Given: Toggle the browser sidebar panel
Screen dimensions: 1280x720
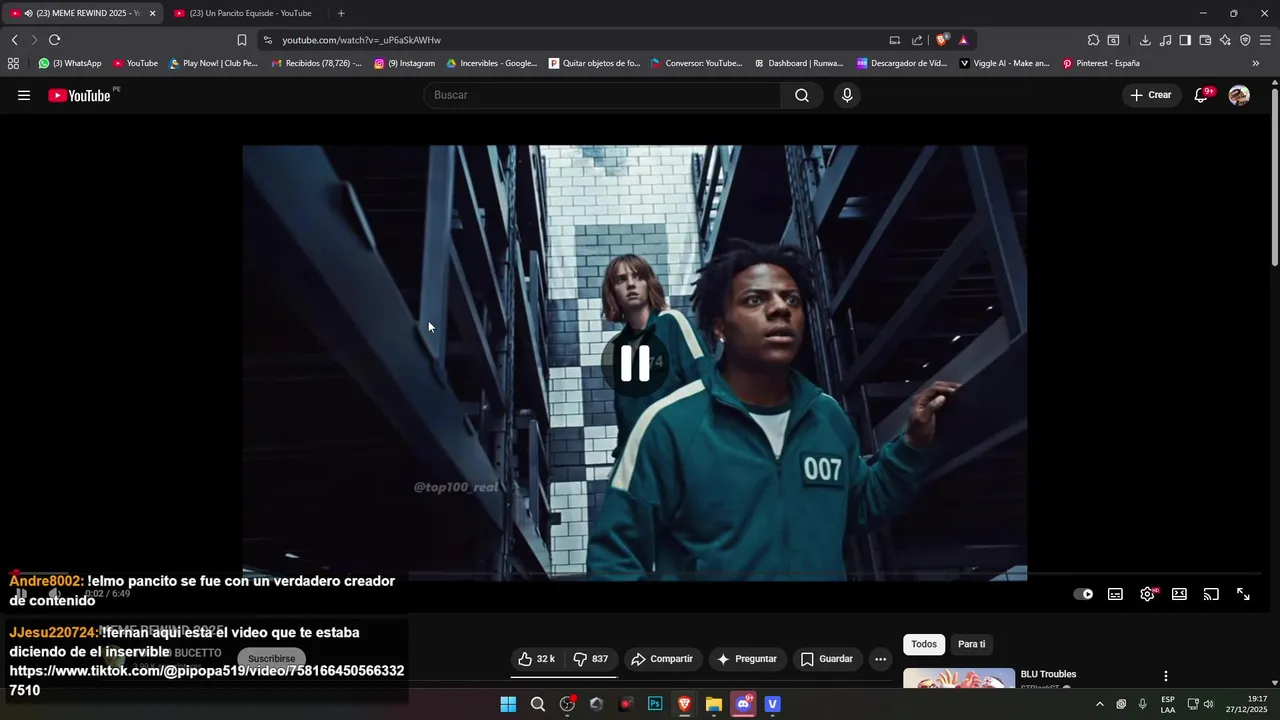Looking at the screenshot, I should pos(1185,40).
